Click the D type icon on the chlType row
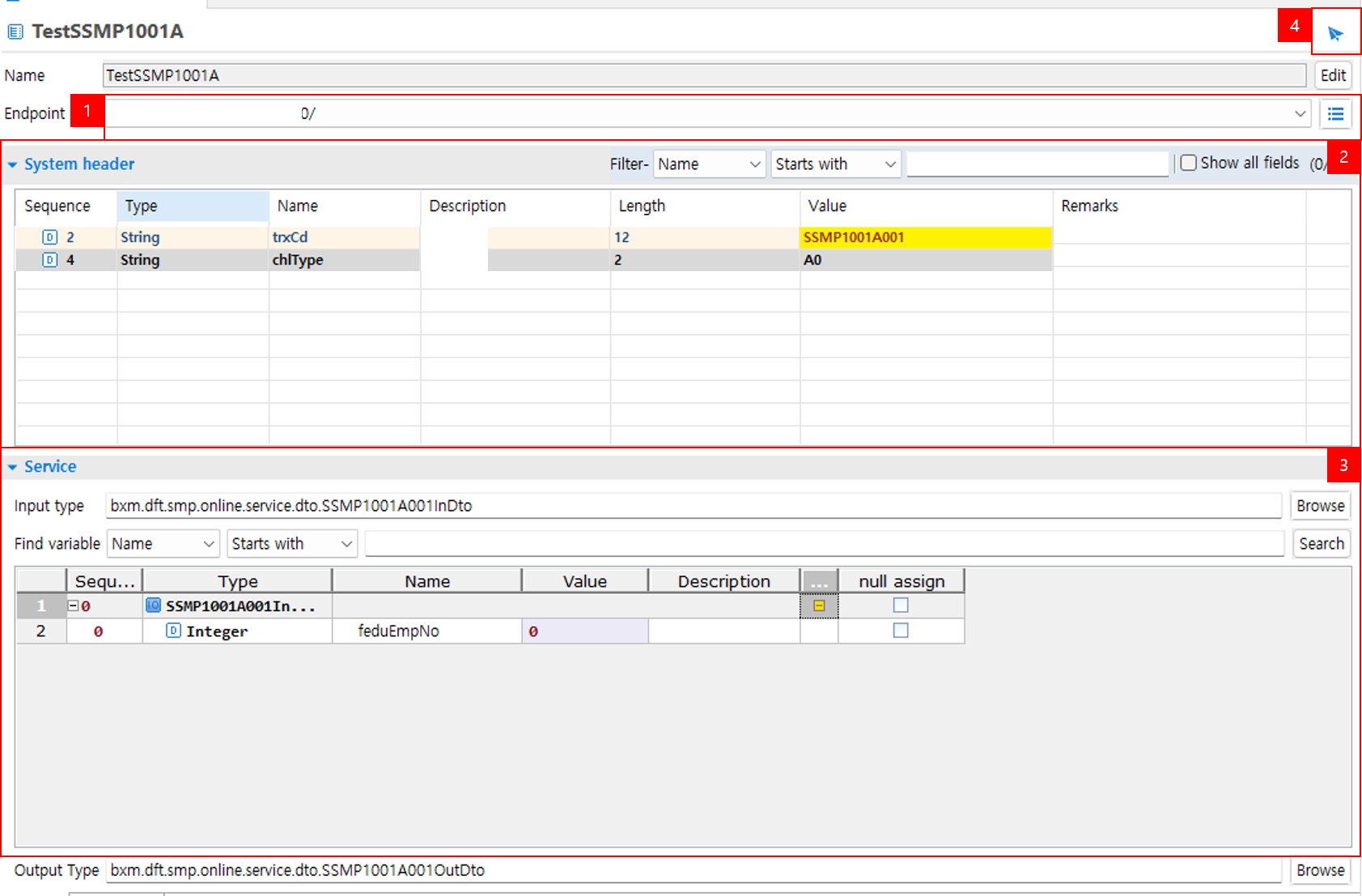This screenshot has width=1362, height=896. coord(50,260)
